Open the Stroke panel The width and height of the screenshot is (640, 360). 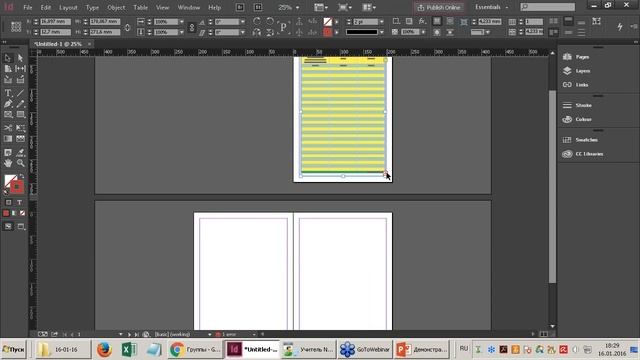577,105
